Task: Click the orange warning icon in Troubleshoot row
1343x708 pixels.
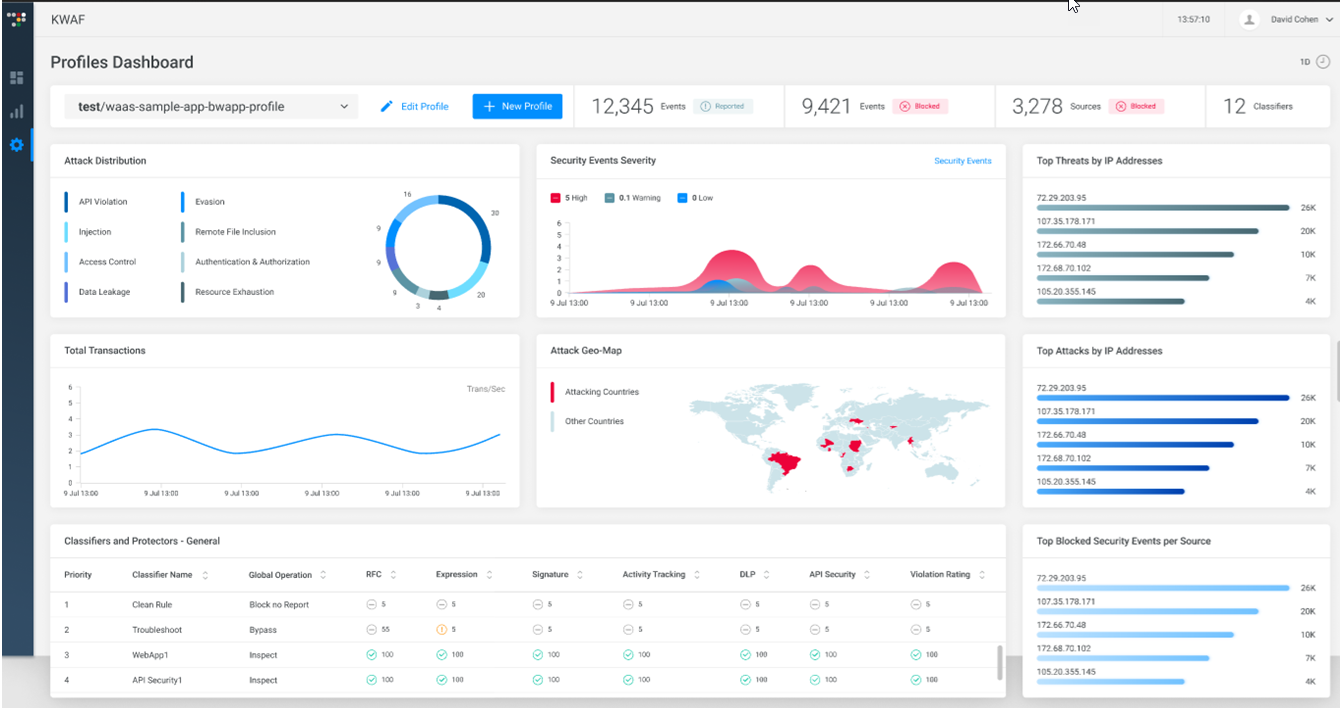Action: pyautogui.click(x=441, y=630)
